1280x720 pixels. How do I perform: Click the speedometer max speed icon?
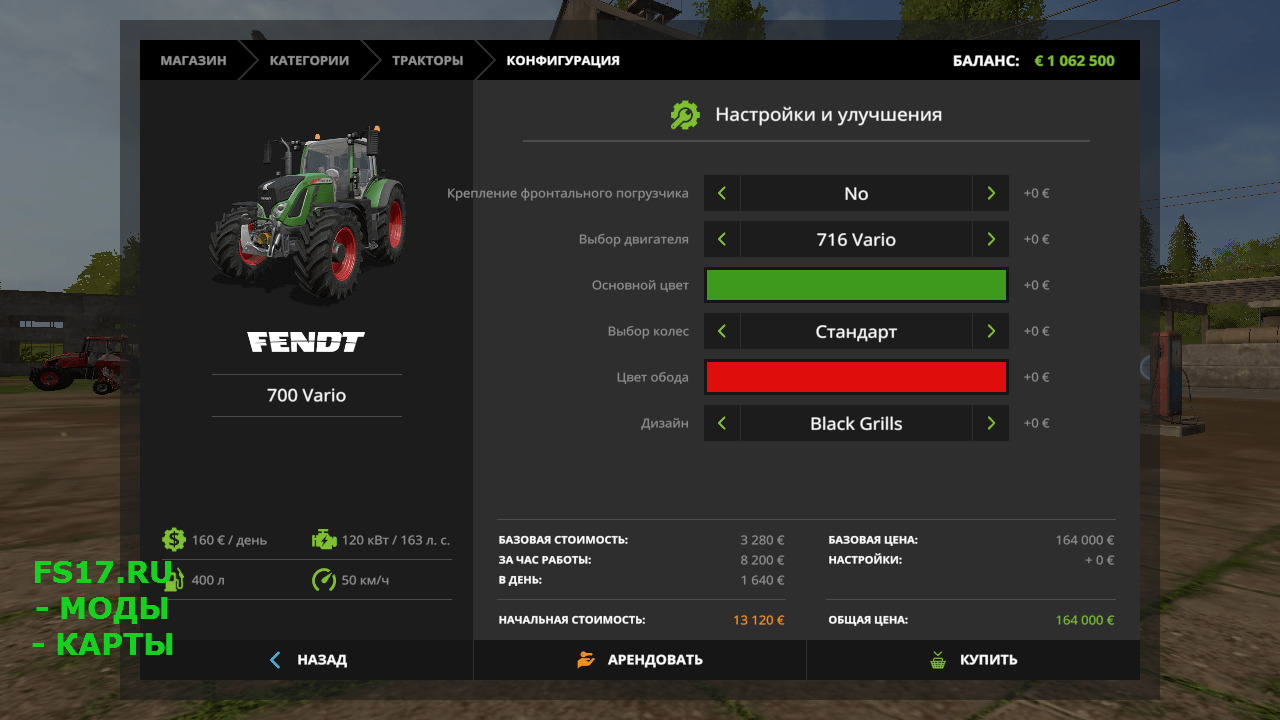coord(324,580)
